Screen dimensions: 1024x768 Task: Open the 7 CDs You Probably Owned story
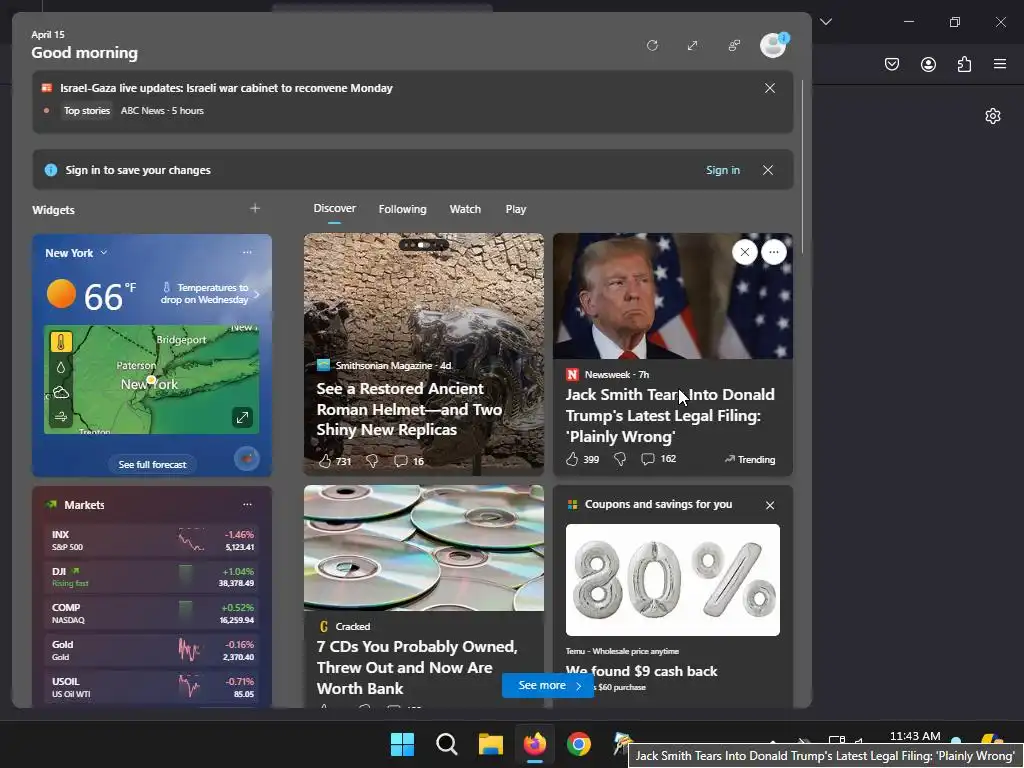pos(417,667)
